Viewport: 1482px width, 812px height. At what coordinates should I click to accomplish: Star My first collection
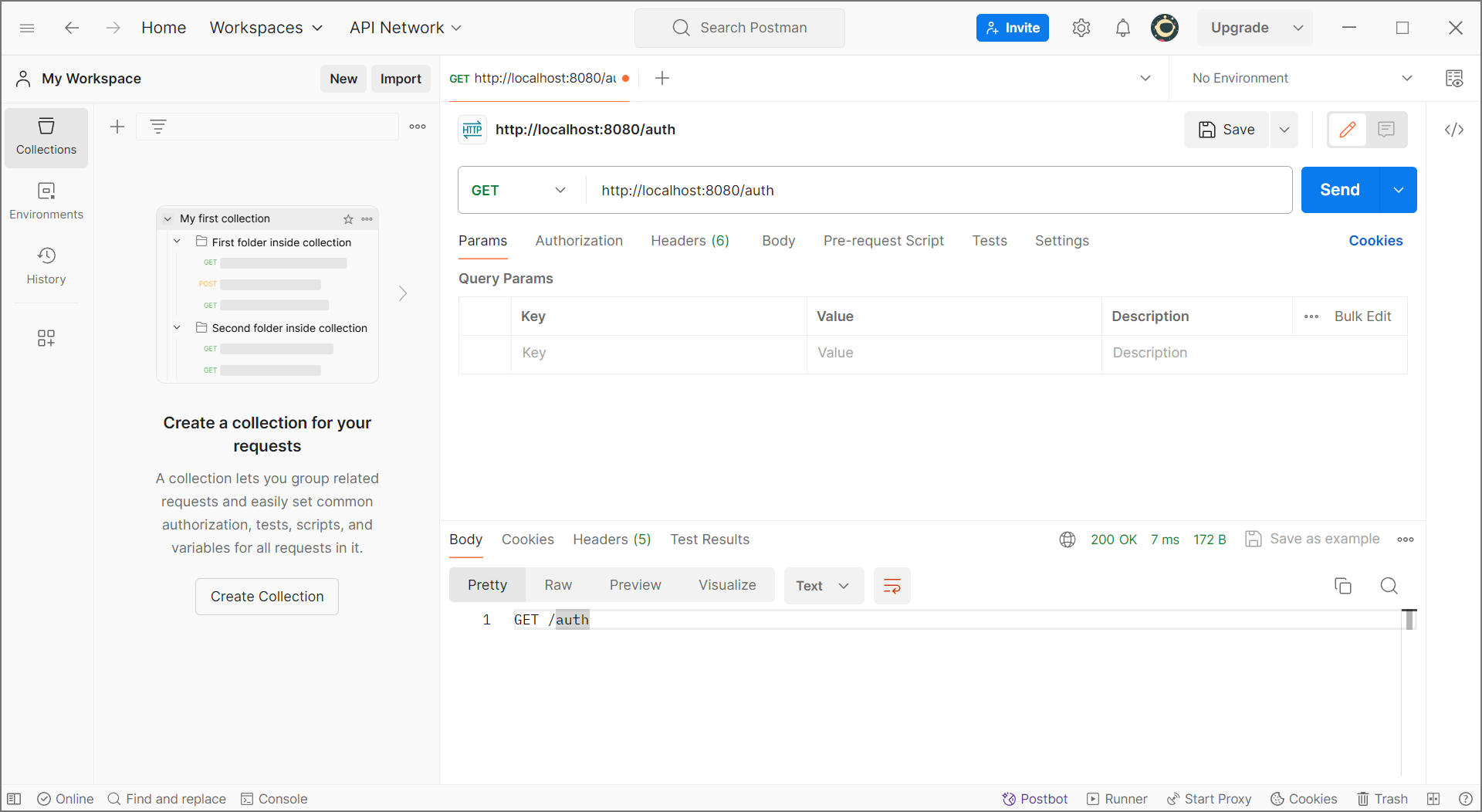tap(348, 219)
